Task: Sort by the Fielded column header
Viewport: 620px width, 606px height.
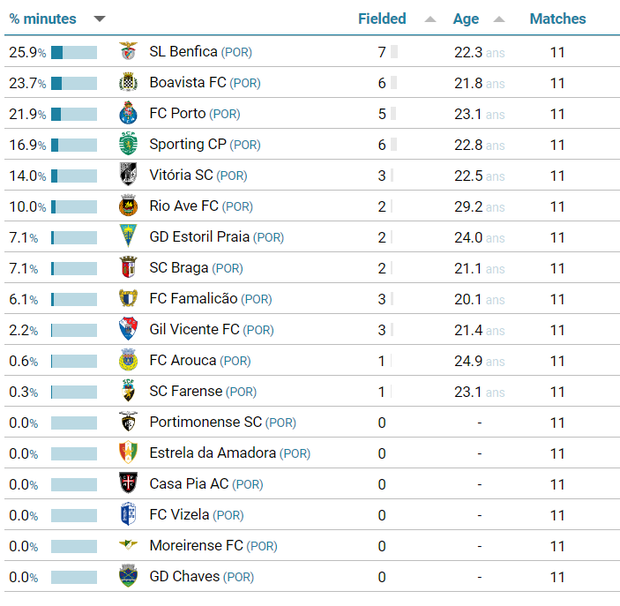Action: (x=382, y=19)
